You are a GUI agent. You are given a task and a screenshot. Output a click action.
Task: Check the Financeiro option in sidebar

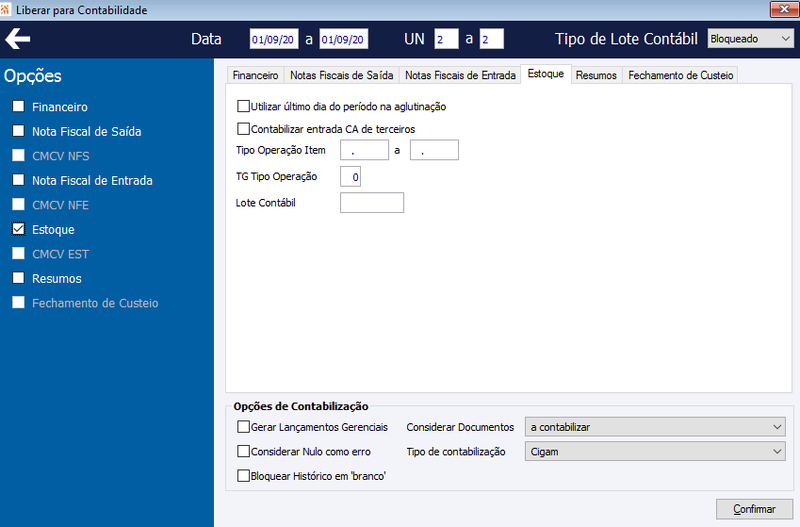pos(18,106)
